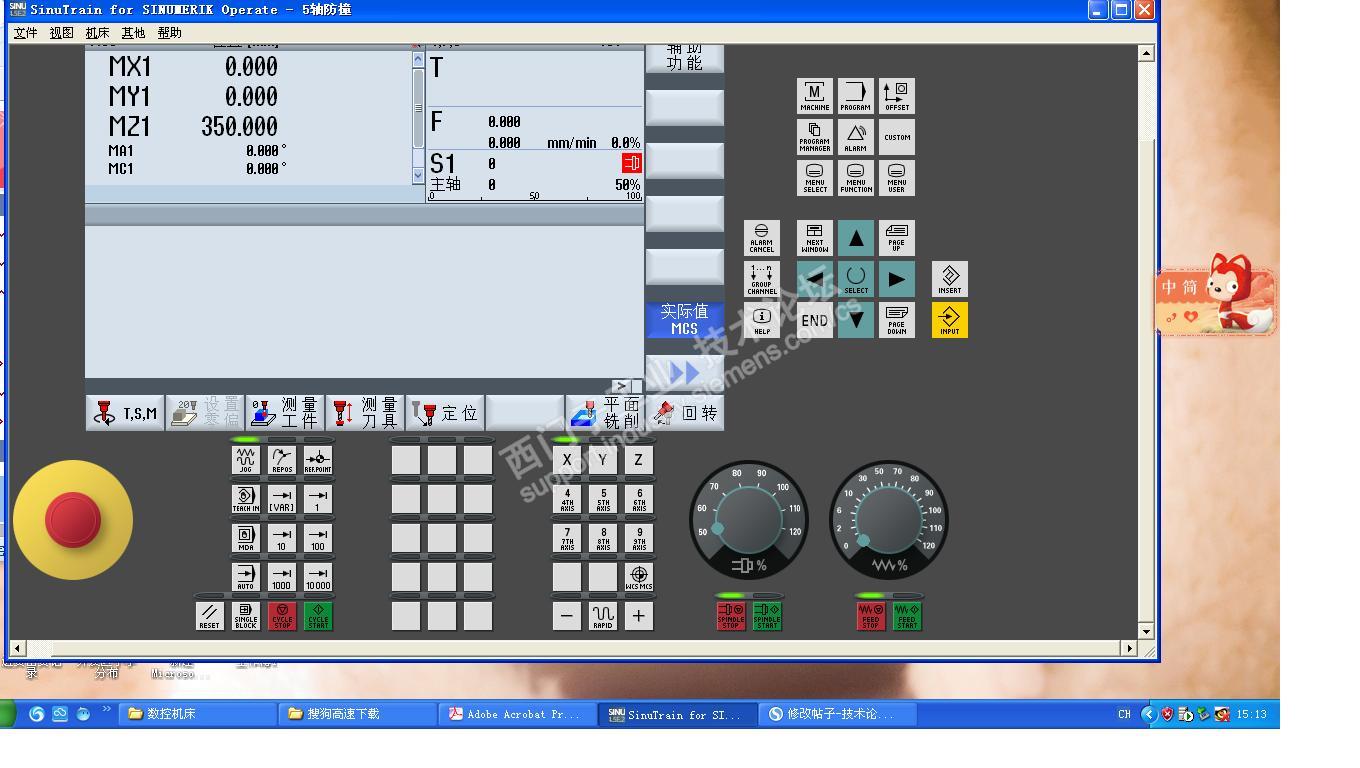Enable JOG mode

pos(246,460)
